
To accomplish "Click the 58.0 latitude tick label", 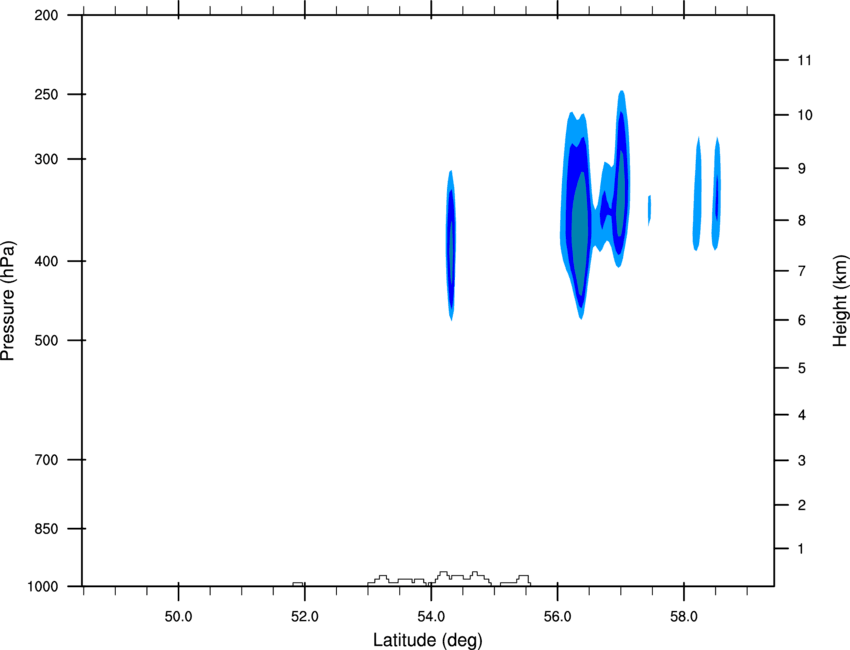I will 684,617.
